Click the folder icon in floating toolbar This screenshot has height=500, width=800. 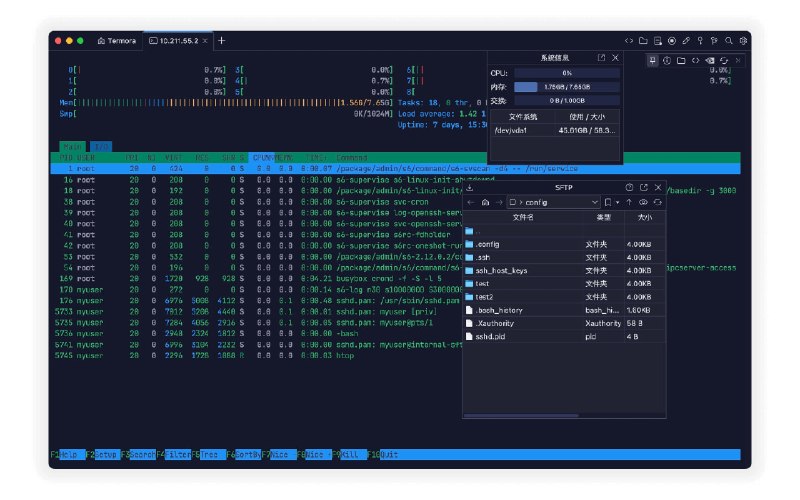(x=681, y=61)
